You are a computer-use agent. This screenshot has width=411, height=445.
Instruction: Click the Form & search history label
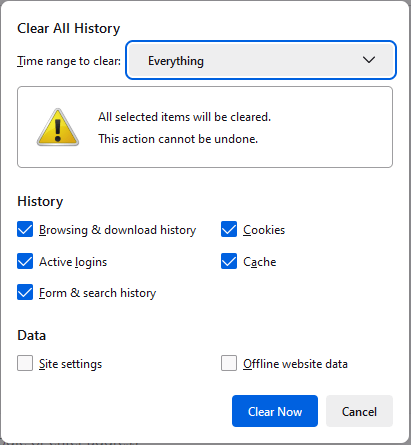(97, 293)
